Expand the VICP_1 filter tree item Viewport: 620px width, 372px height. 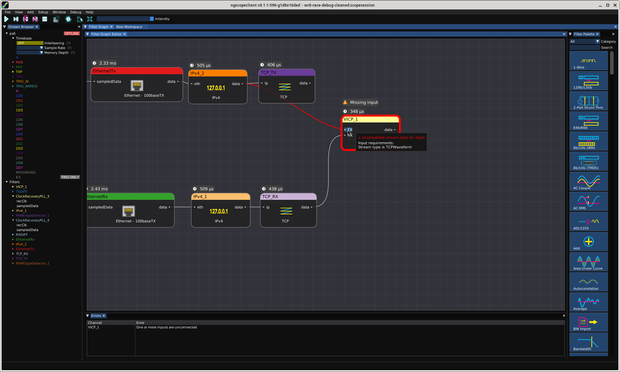click(x=13, y=187)
